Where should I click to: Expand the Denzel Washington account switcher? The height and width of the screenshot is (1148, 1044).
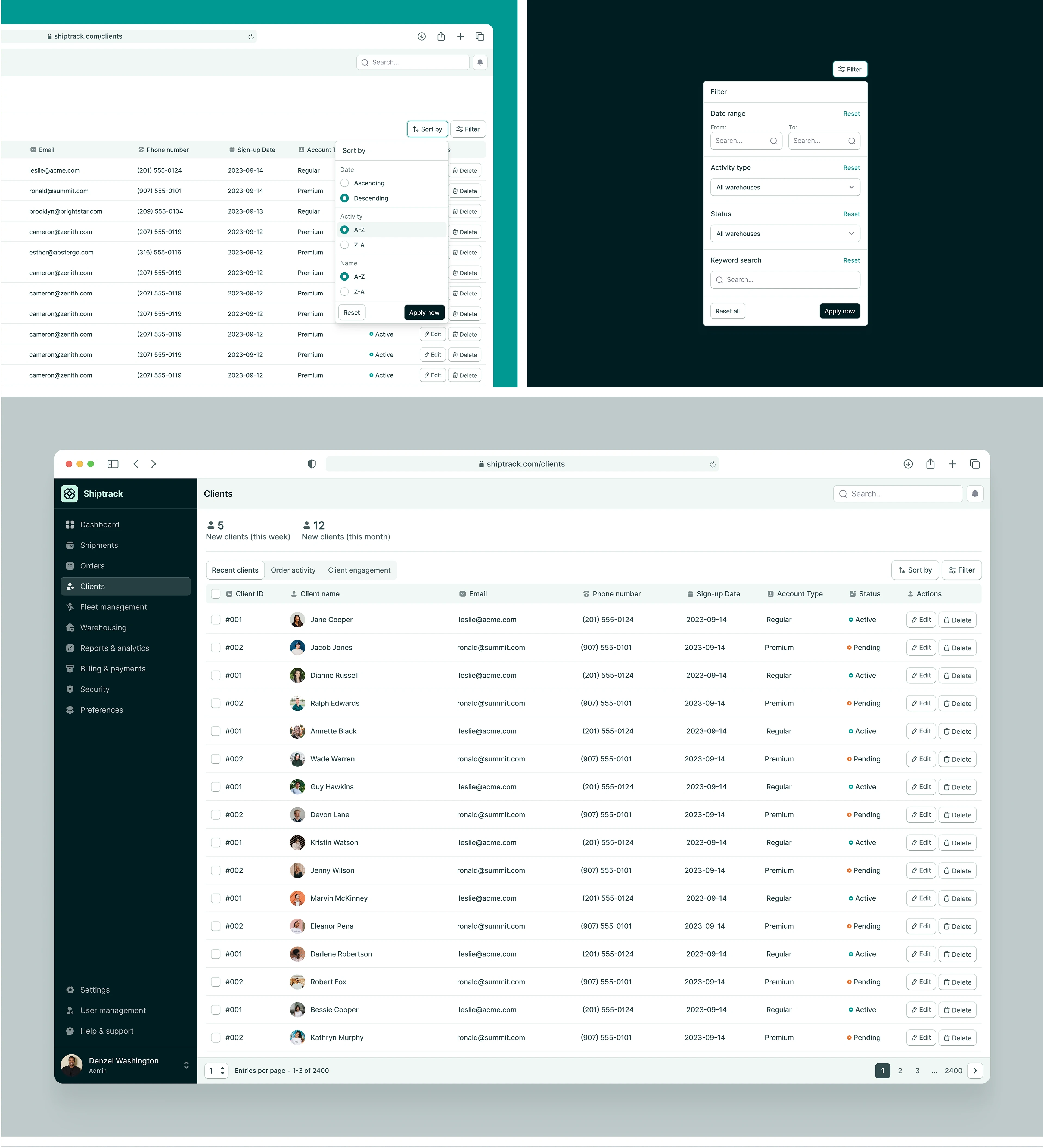[x=186, y=1065]
